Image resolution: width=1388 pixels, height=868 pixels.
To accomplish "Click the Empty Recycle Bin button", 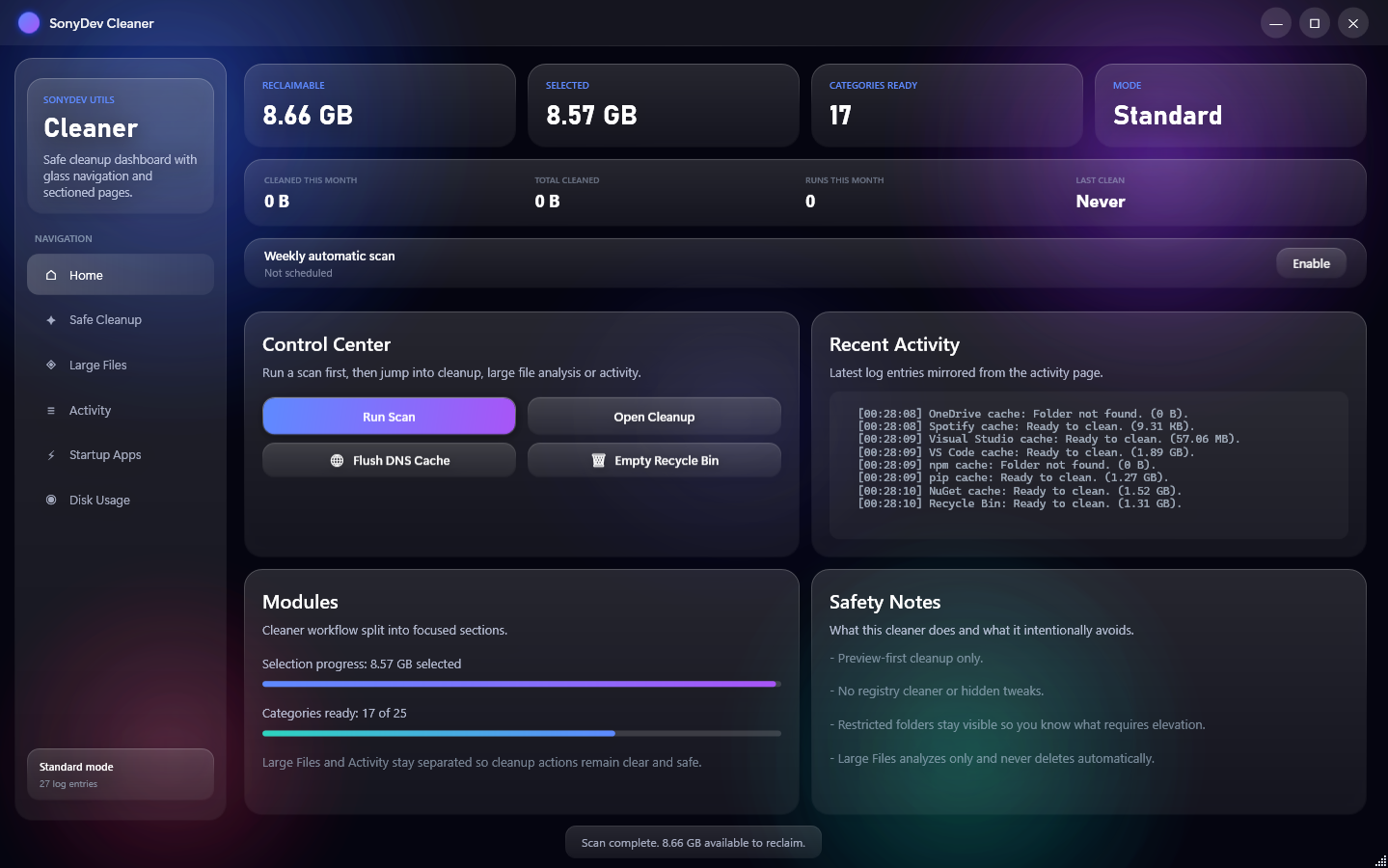I will click(x=654, y=460).
